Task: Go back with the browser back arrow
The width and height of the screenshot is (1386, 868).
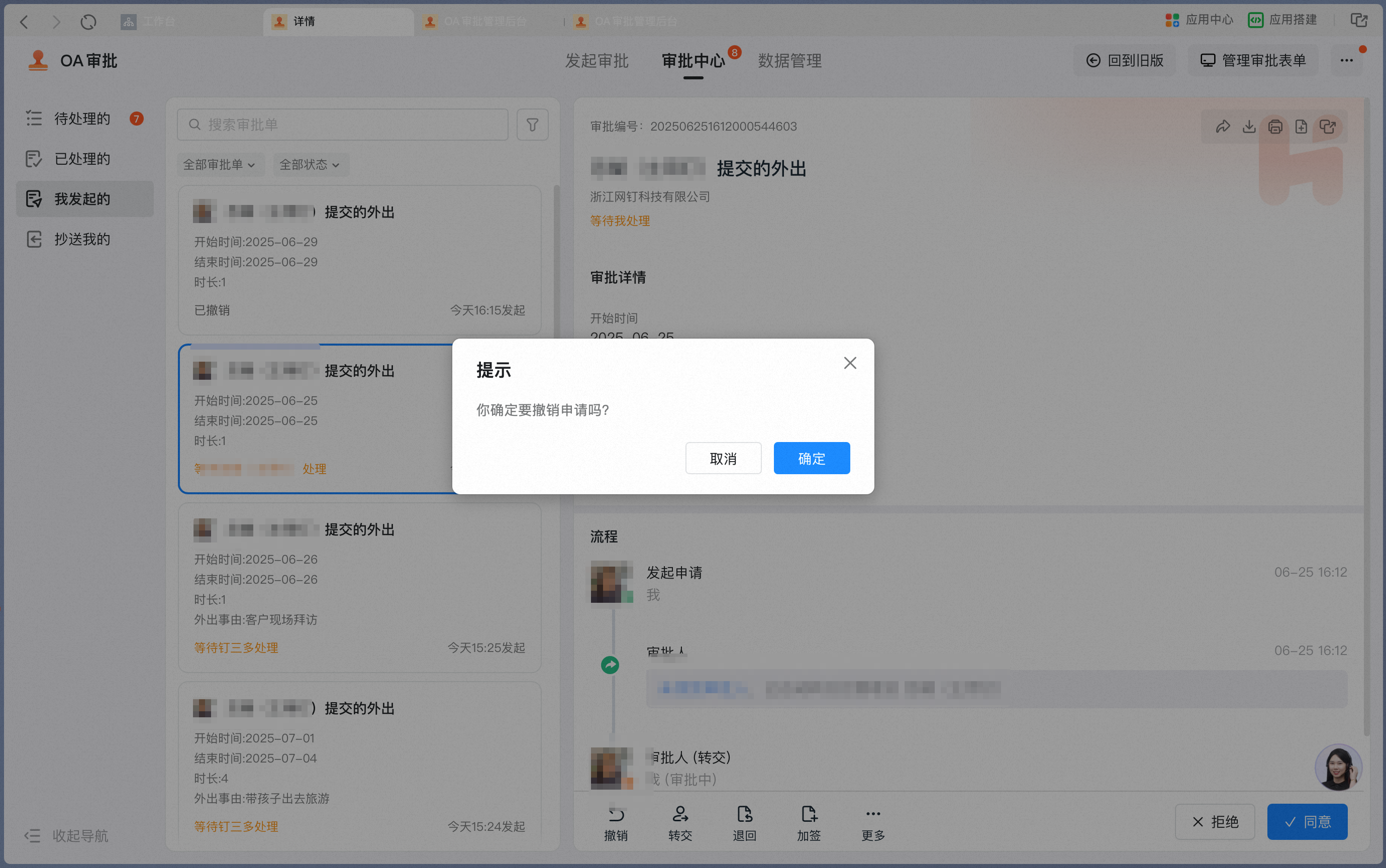Action: [x=24, y=22]
